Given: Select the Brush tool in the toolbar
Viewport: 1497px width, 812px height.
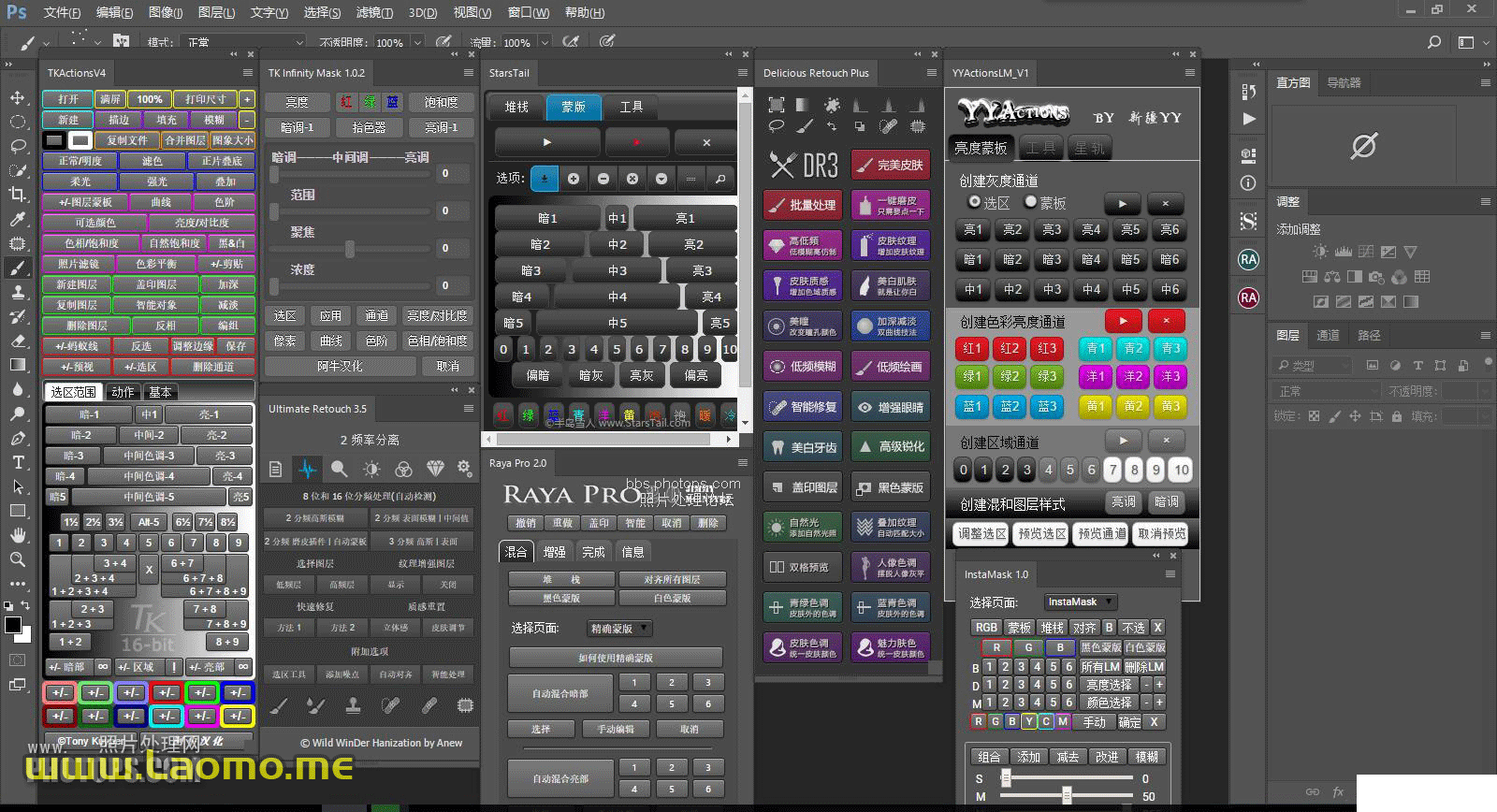Looking at the screenshot, I should pyautogui.click(x=18, y=268).
